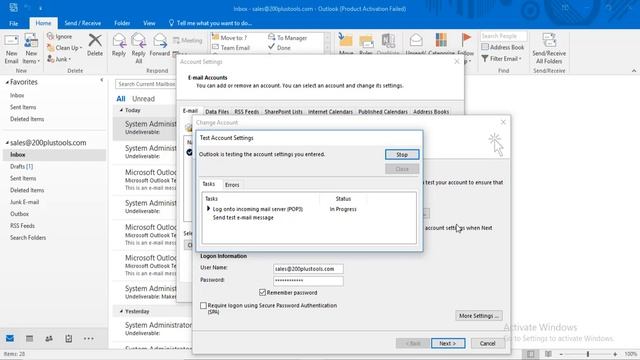Switch to People view in navigation bar
Screen dimensions: 640x360
coord(49,338)
